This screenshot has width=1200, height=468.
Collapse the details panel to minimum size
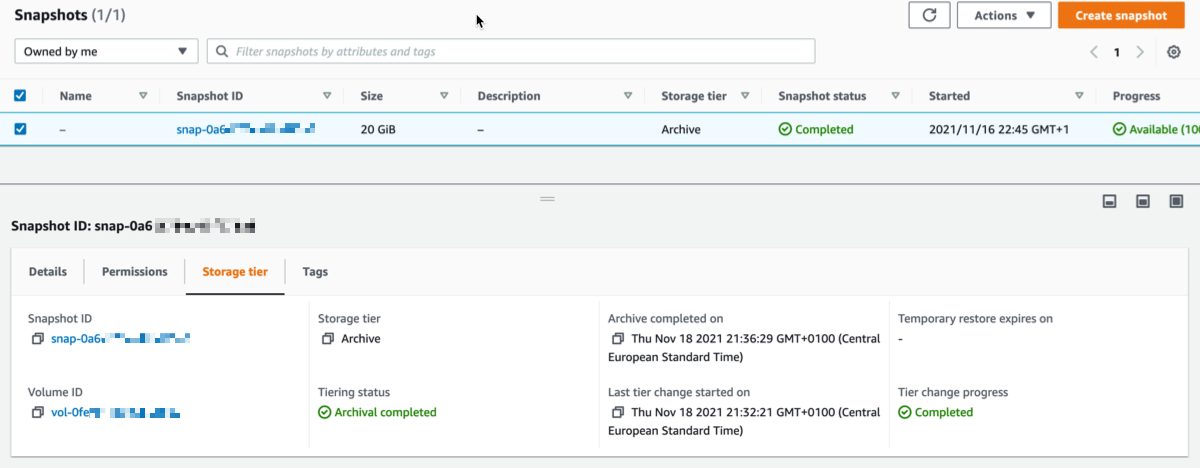(x=1109, y=201)
